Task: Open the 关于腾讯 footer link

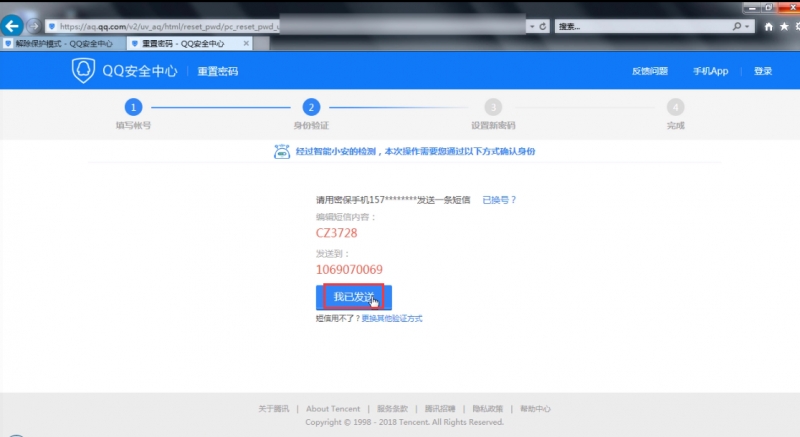Action: point(273,408)
